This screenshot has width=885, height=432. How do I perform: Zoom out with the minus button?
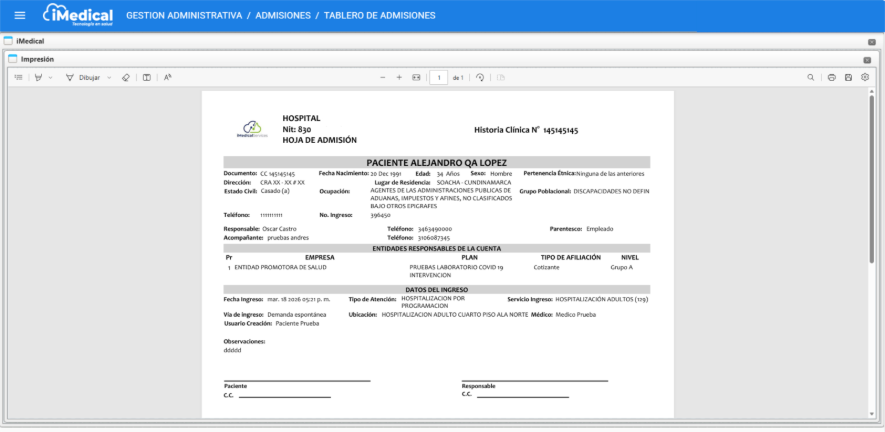click(383, 77)
